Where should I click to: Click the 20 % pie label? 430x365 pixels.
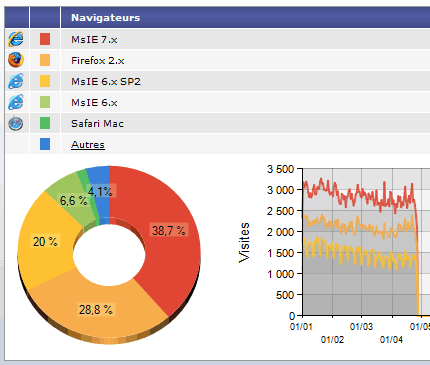[x=45, y=241]
